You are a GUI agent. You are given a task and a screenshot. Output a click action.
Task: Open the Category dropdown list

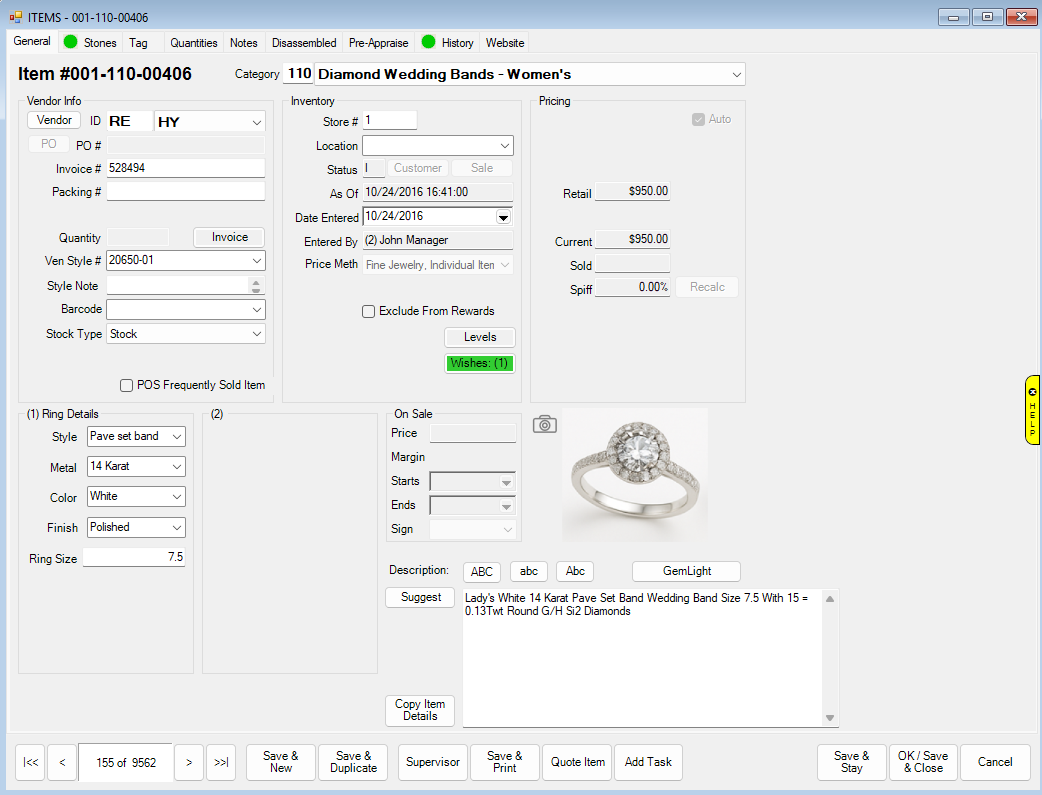pos(736,74)
